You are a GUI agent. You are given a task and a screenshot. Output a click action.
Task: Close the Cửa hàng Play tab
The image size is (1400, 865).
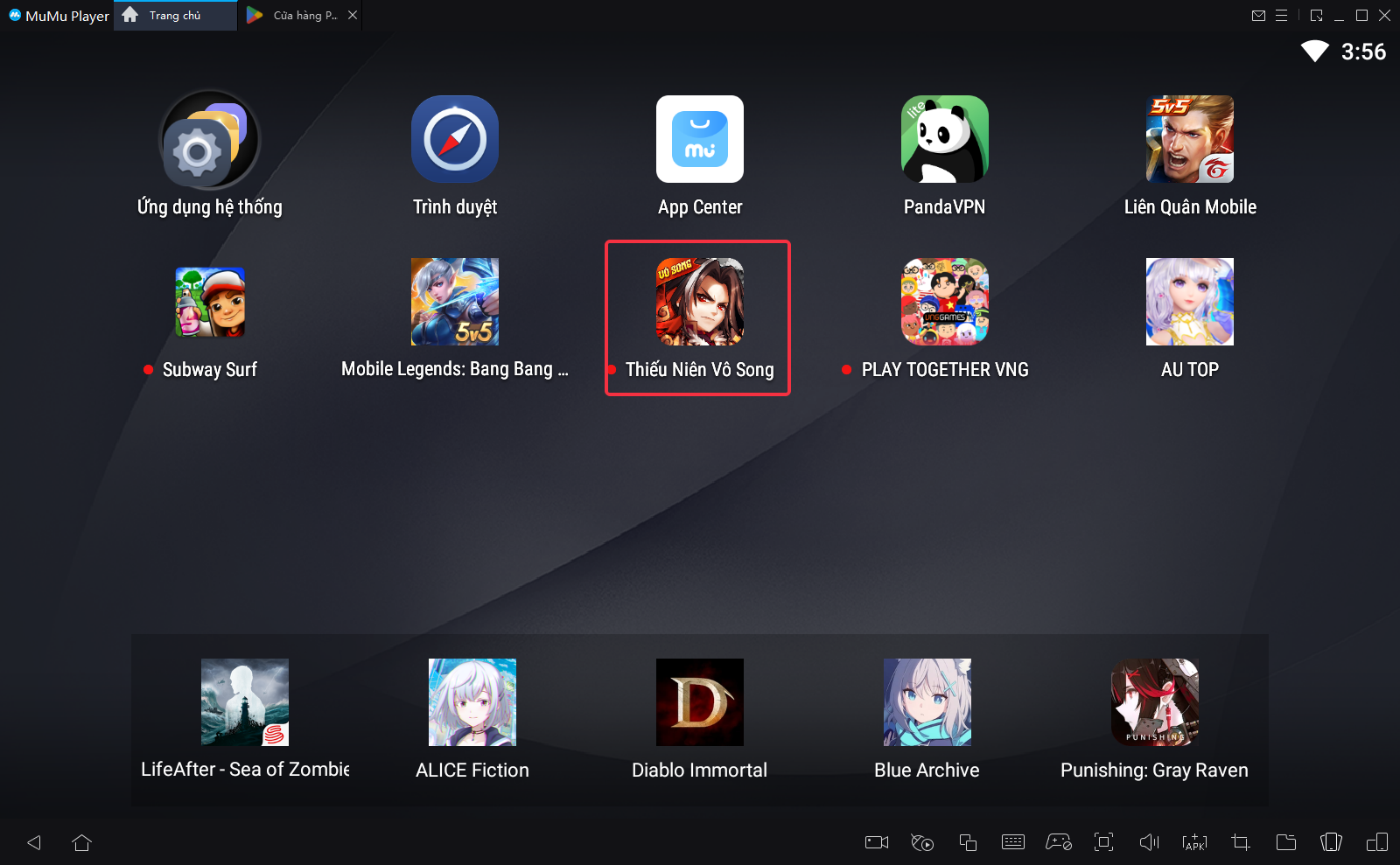point(352,16)
